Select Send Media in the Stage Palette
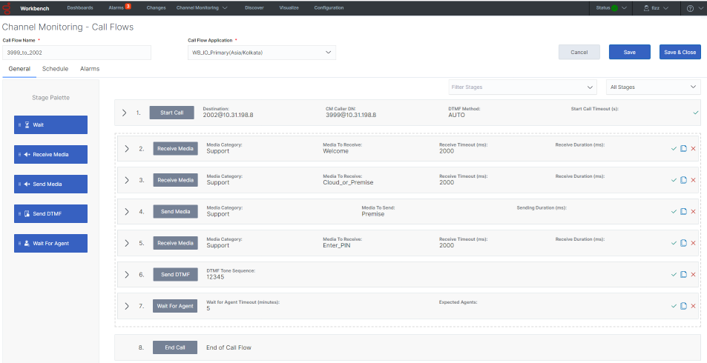Screen dimensions: 707x363 (x=50, y=184)
